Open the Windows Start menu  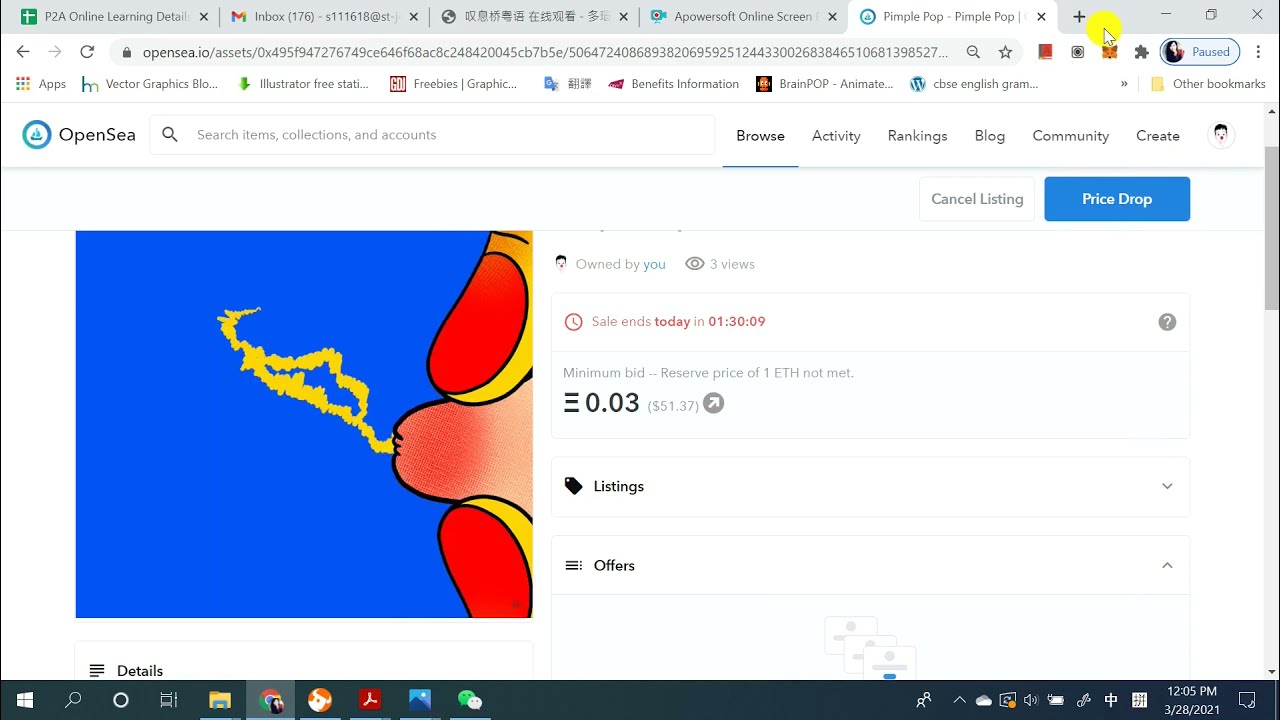(24, 700)
